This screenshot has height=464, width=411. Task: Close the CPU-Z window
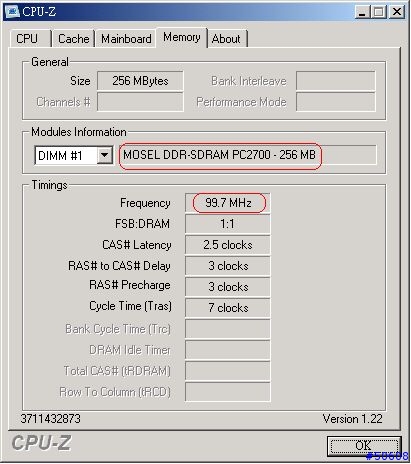point(397,12)
